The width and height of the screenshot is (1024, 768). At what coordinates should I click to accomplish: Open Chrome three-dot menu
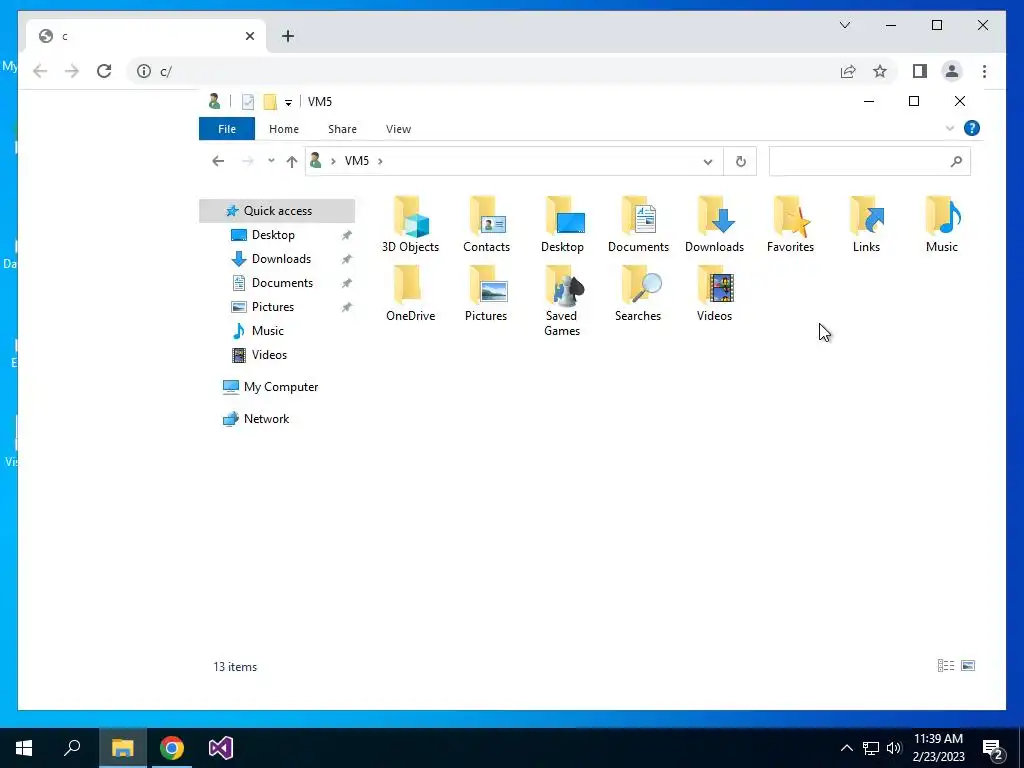point(984,71)
